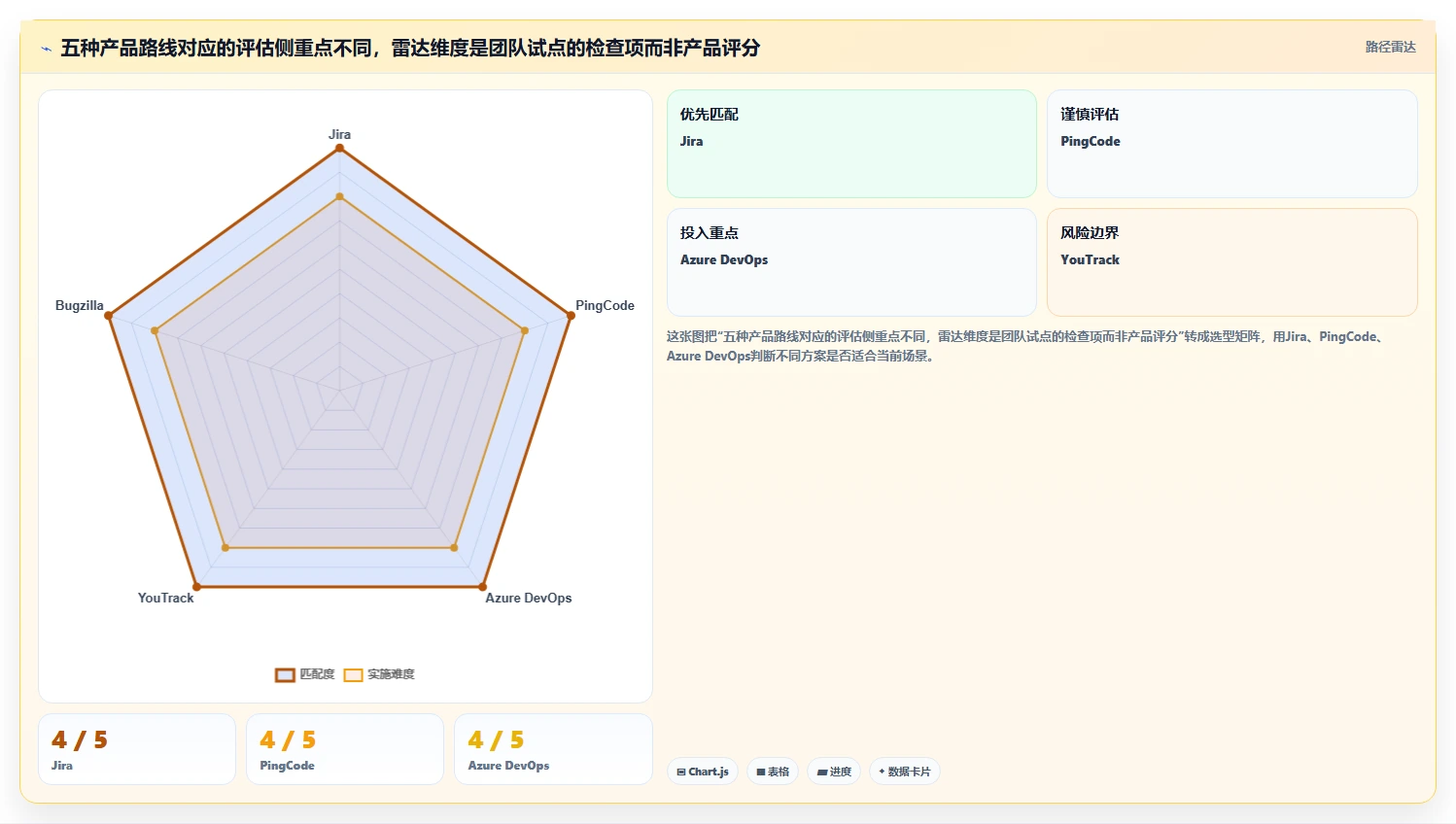Image resolution: width=1456 pixels, height=824 pixels.
Task: Open the 风险边界 YouTrack card
Action: point(1231,262)
